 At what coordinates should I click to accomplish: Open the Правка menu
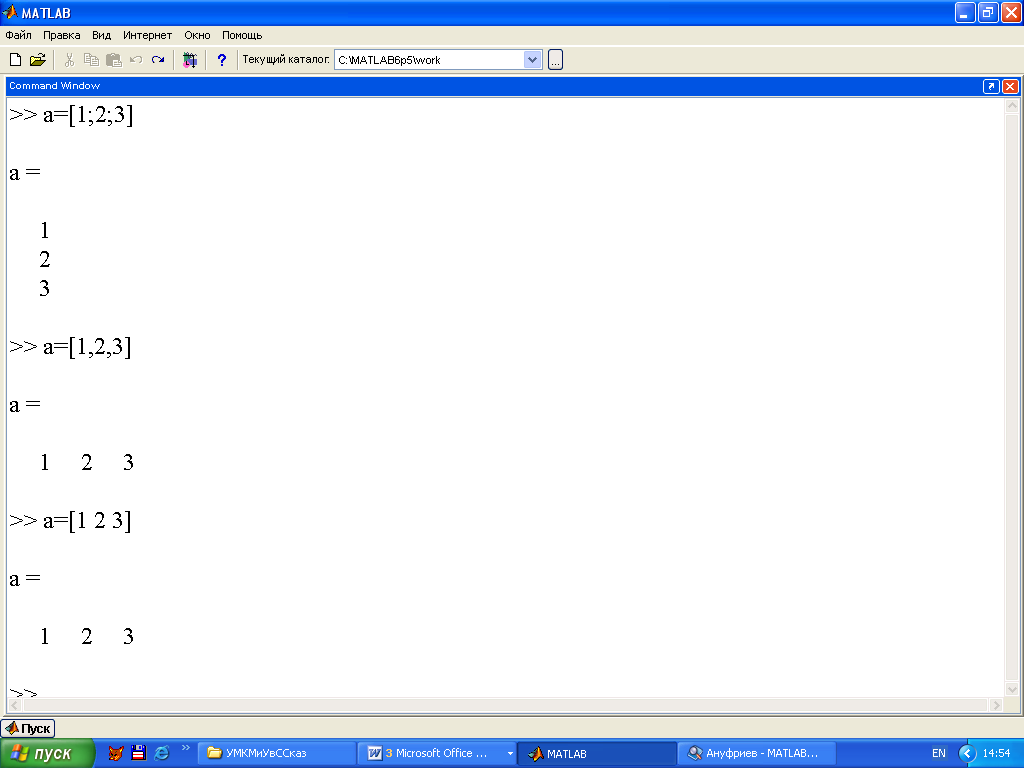click(x=62, y=35)
